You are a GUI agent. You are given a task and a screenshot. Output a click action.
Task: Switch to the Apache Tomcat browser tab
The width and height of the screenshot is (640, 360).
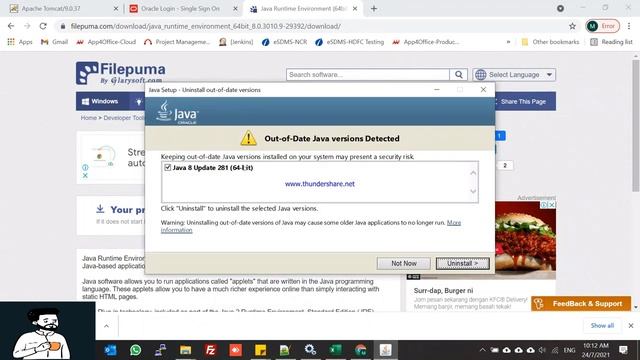tap(64, 9)
